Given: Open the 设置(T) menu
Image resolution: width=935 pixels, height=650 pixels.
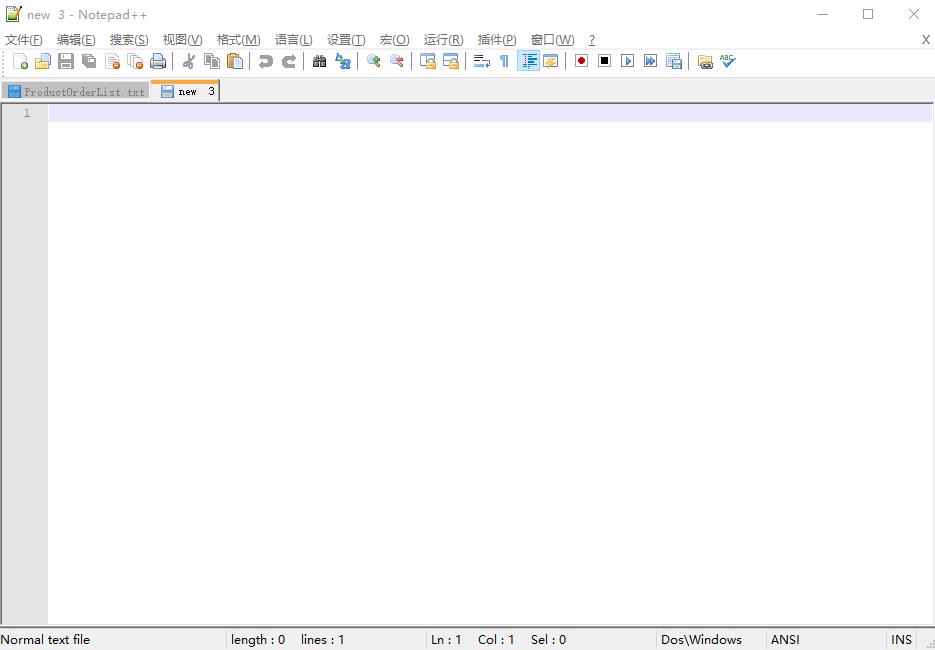Looking at the screenshot, I should point(346,40).
